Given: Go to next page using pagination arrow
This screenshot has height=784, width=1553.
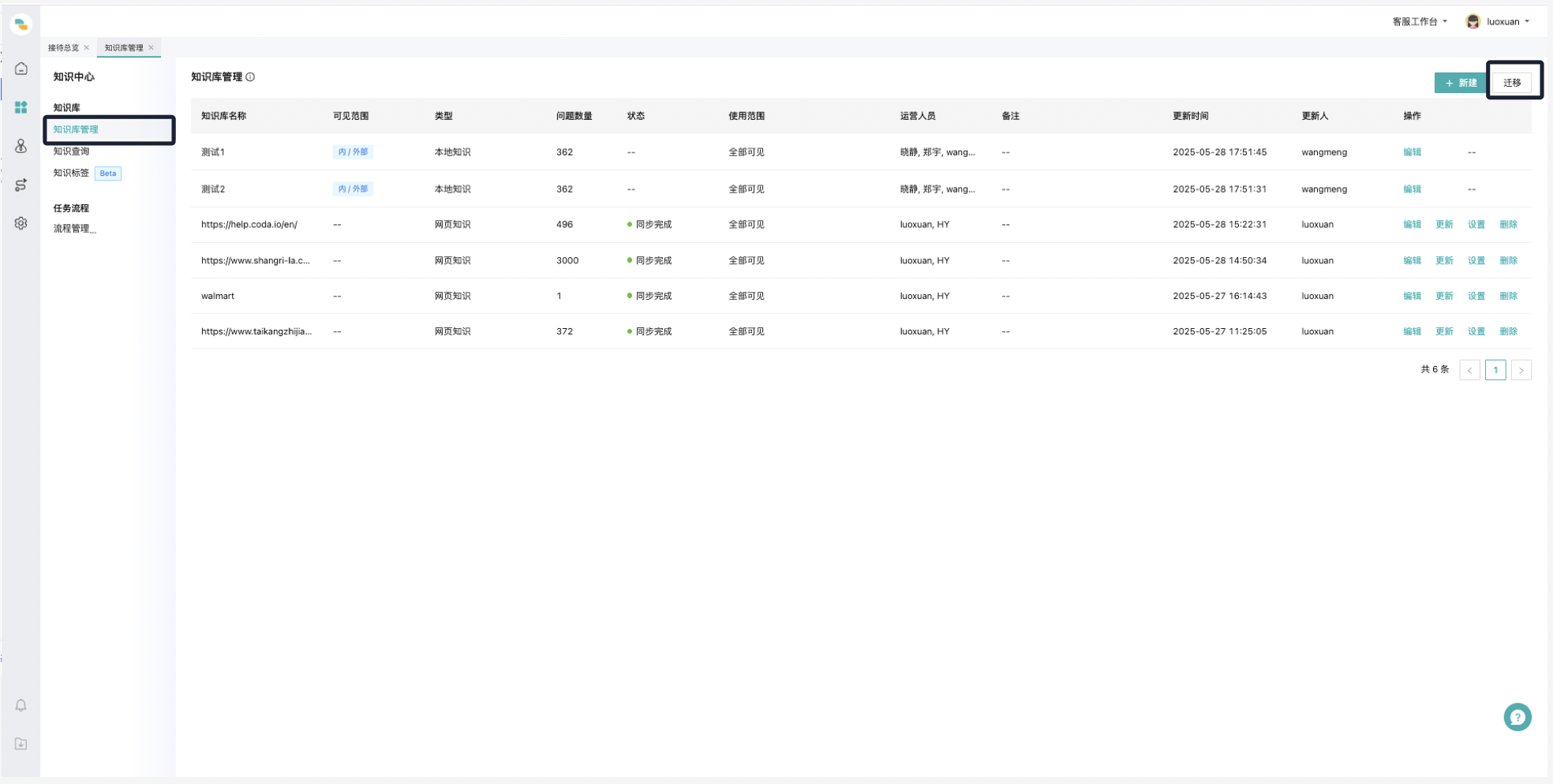Looking at the screenshot, I should coord(1521,370).
